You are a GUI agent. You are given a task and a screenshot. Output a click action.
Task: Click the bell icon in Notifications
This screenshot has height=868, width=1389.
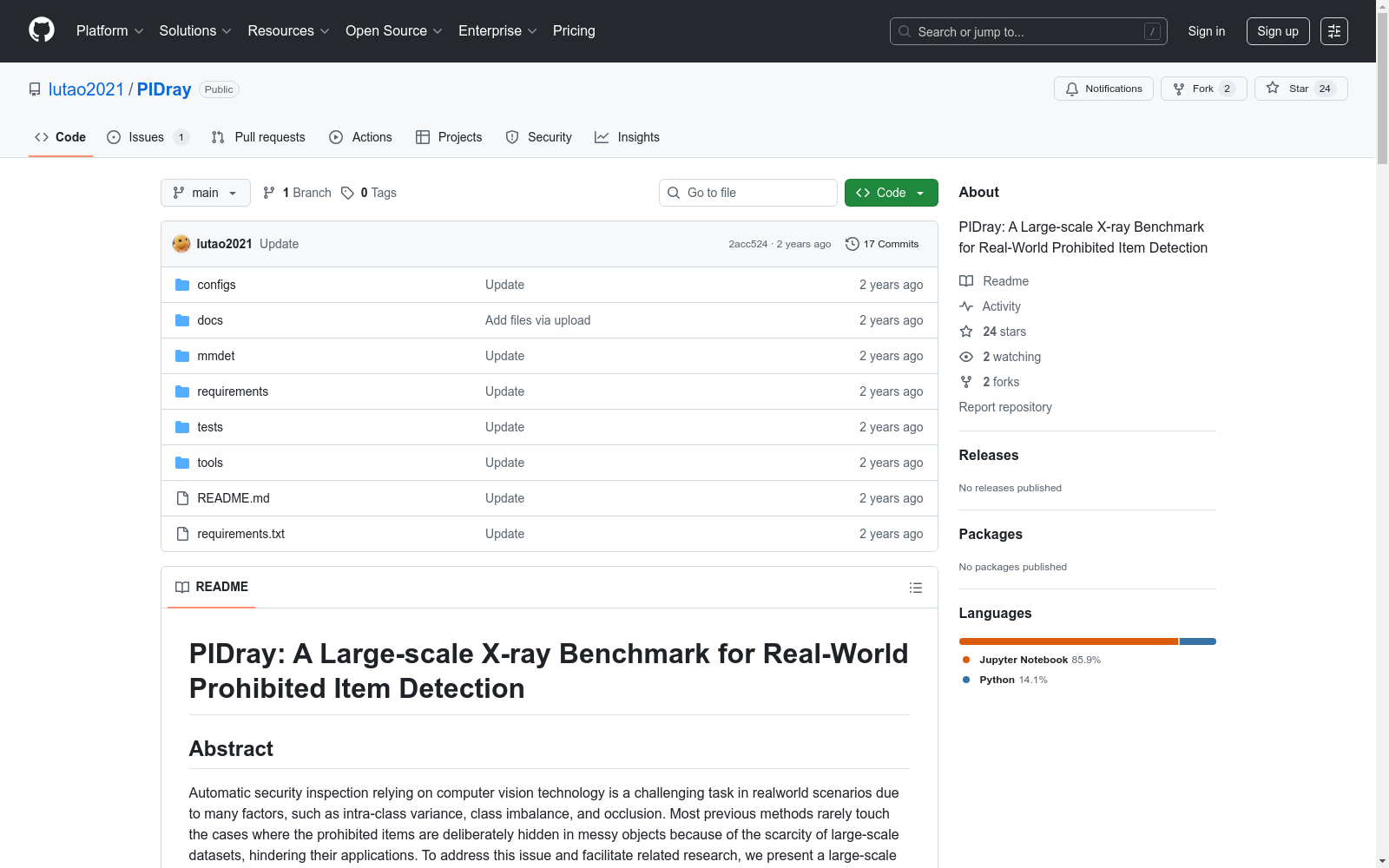(x=1072, y=89)
